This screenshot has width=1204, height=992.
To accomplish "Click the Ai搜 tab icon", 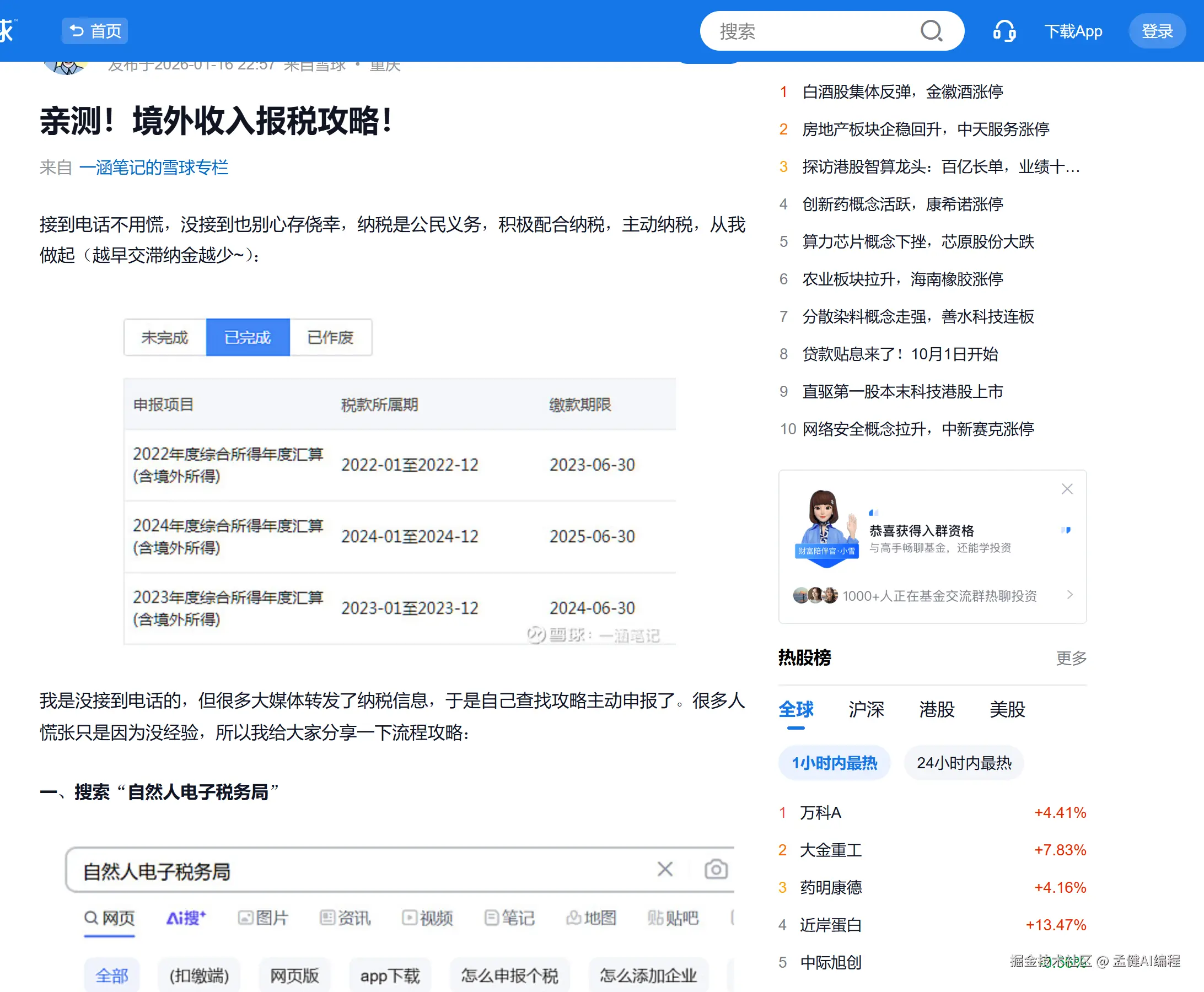I will [x=186, y=918].
